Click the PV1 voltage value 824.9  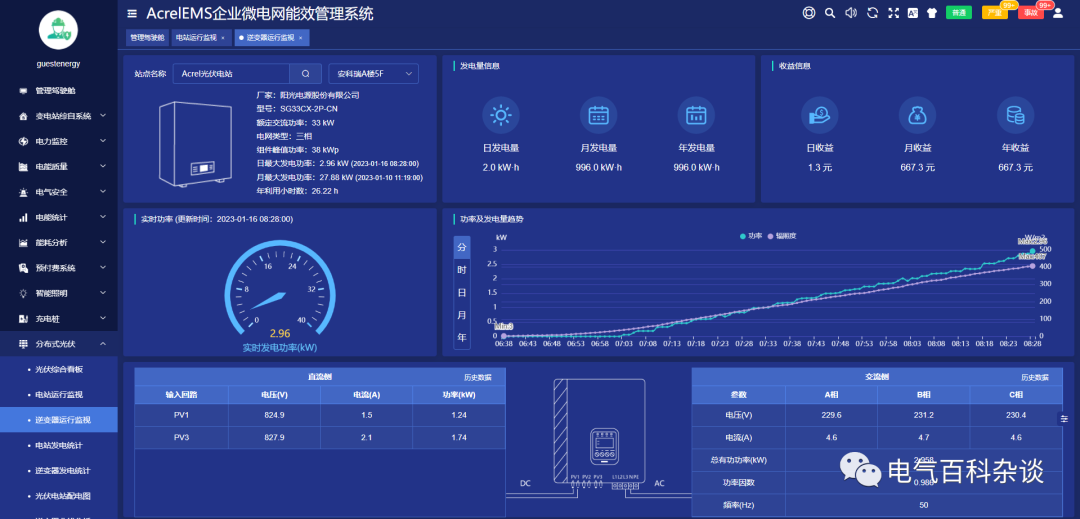click(274, 415)
